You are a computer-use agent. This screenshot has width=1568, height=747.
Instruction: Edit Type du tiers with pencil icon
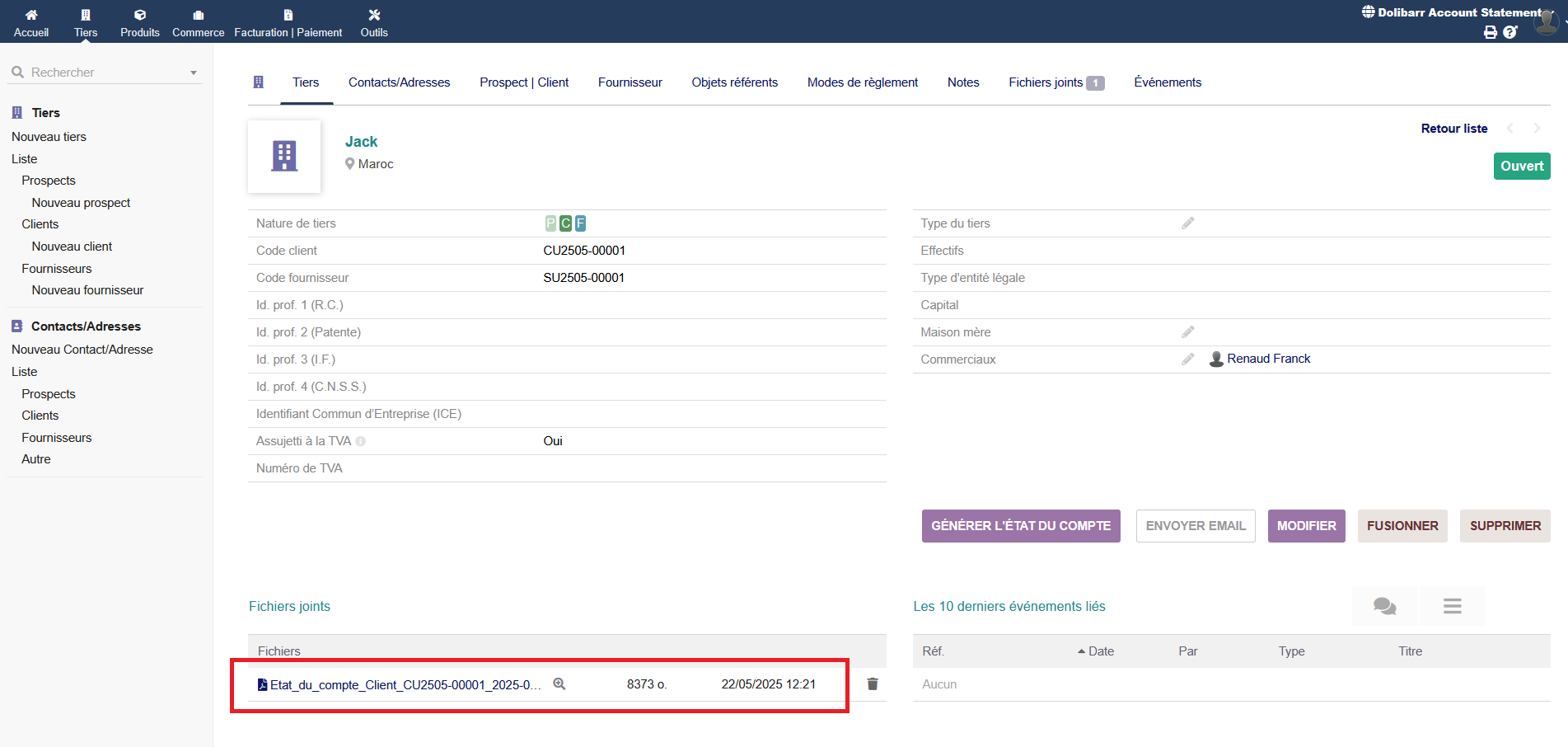[x=1187, y=223]
